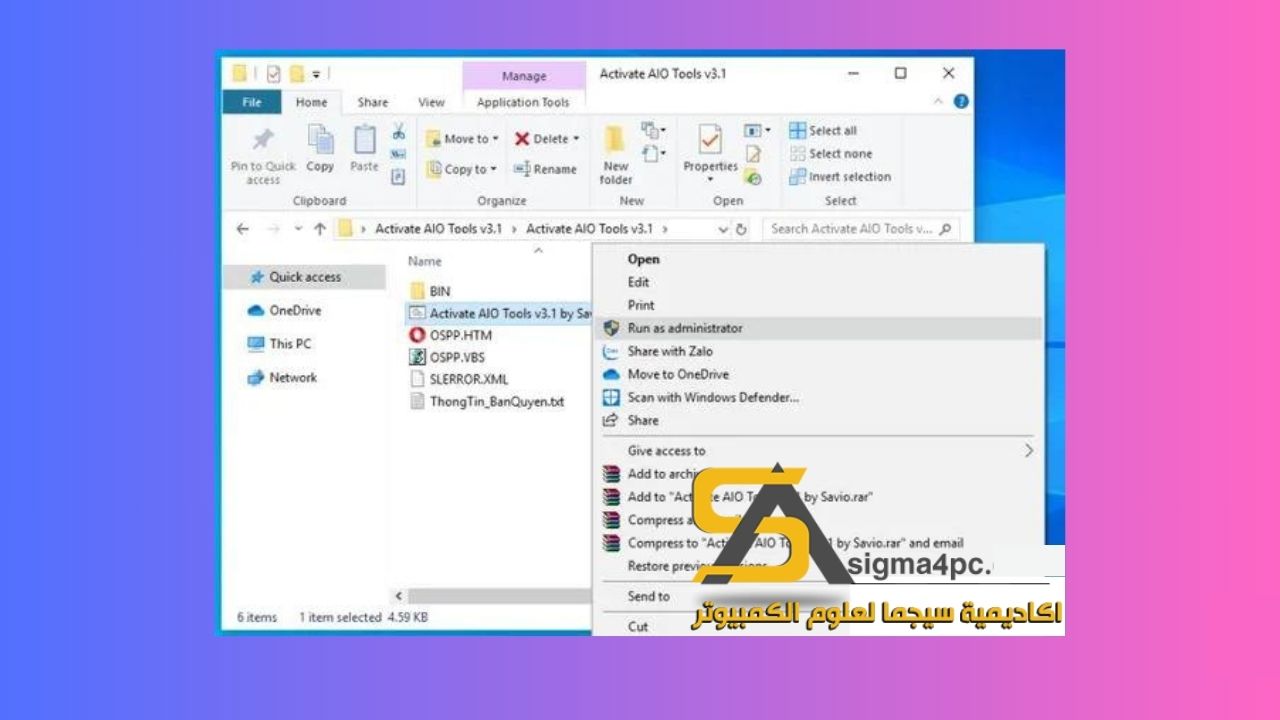Collapse the ribbon with the chevron
This screenshot has width=1280, height=720.
[938, 101]
